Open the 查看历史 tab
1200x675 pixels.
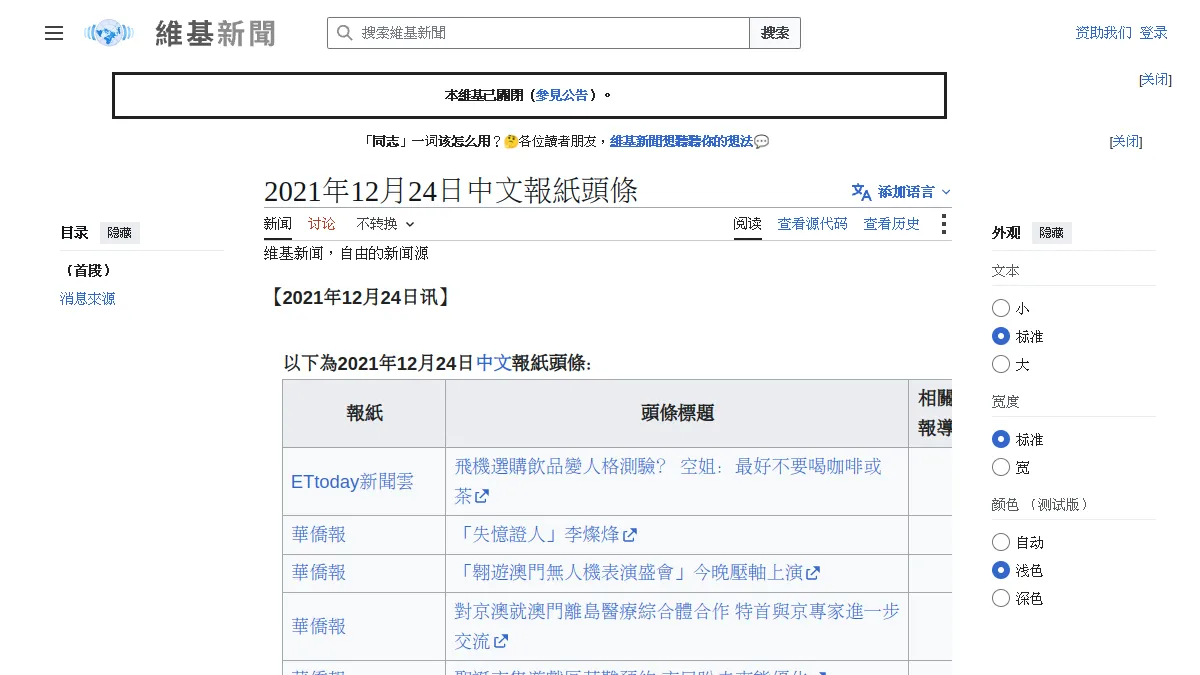892,224
